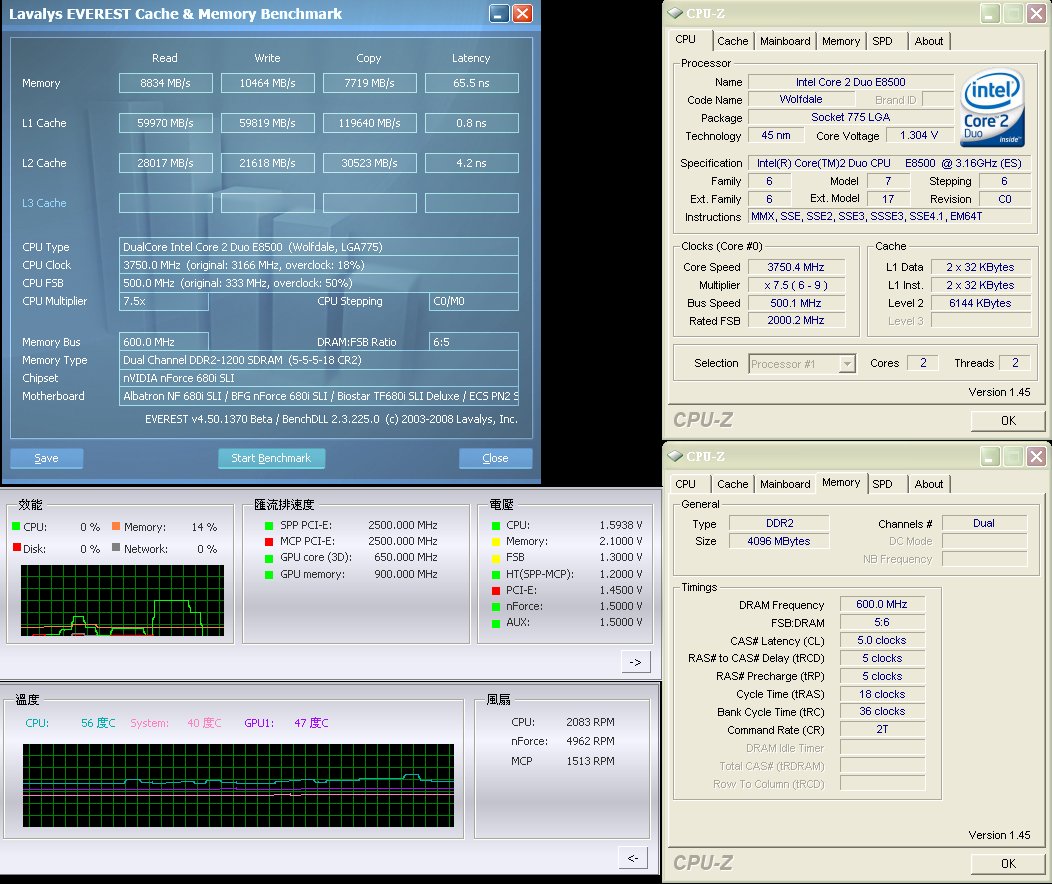Open About tab in upper CPU-Z window
The height and width of the screenshot is (884, 1052).
929,41
